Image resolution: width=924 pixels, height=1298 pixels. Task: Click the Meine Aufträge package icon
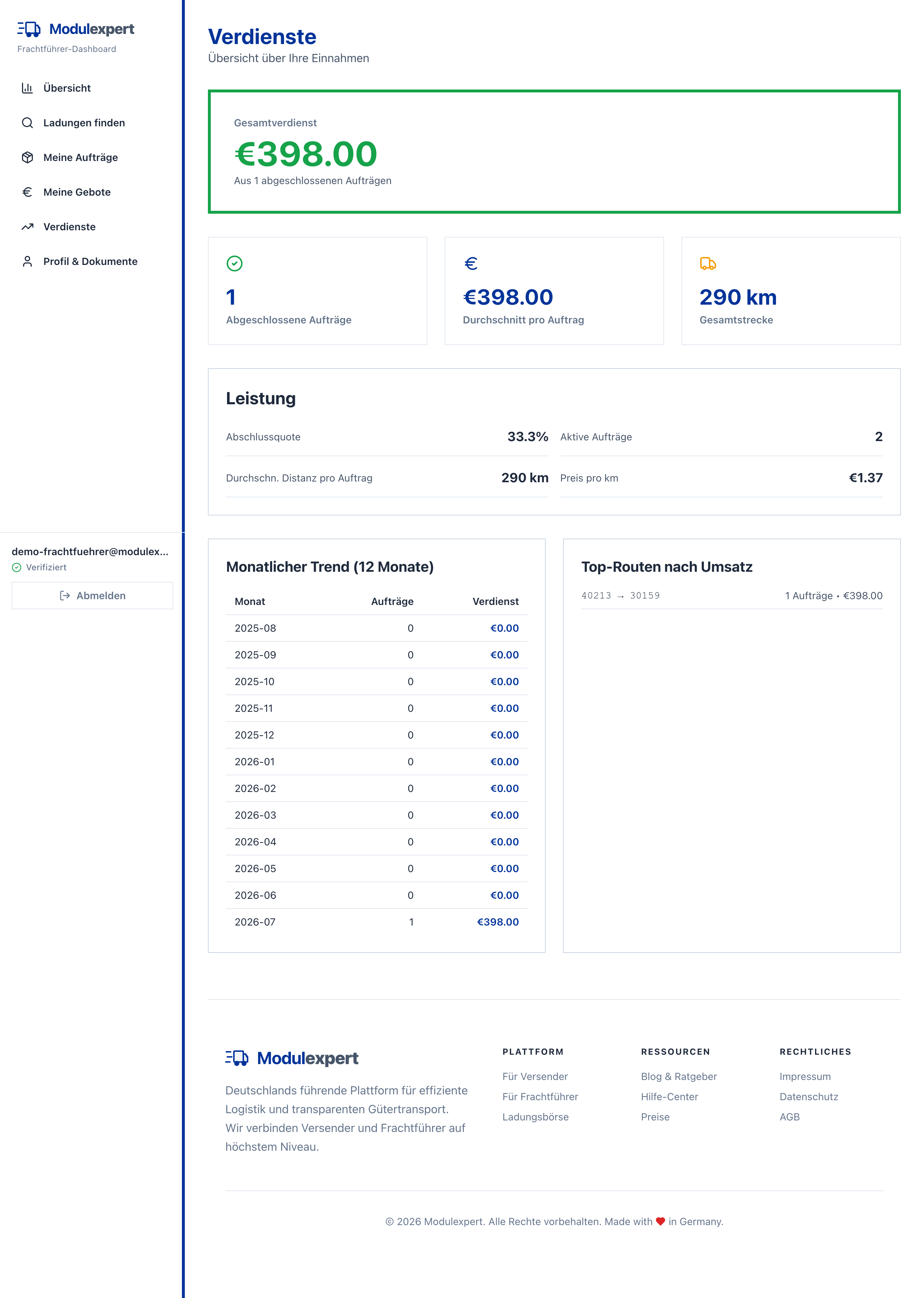[27, 158]
